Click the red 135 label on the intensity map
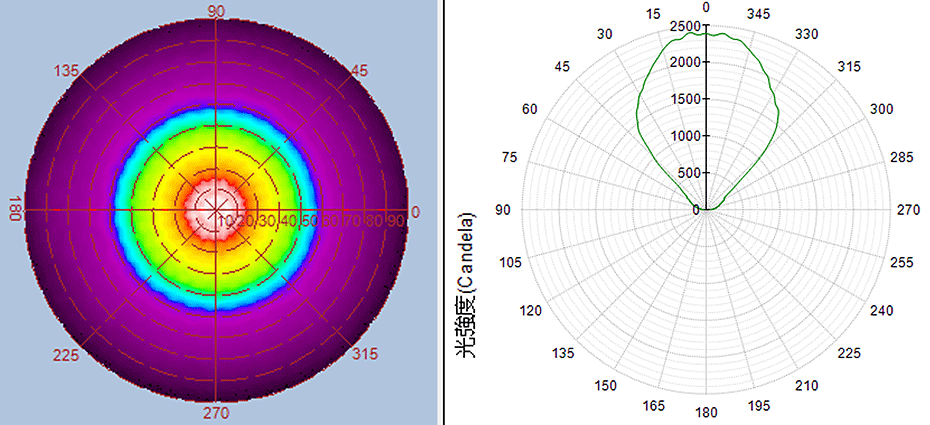 [x=68, y=71]
